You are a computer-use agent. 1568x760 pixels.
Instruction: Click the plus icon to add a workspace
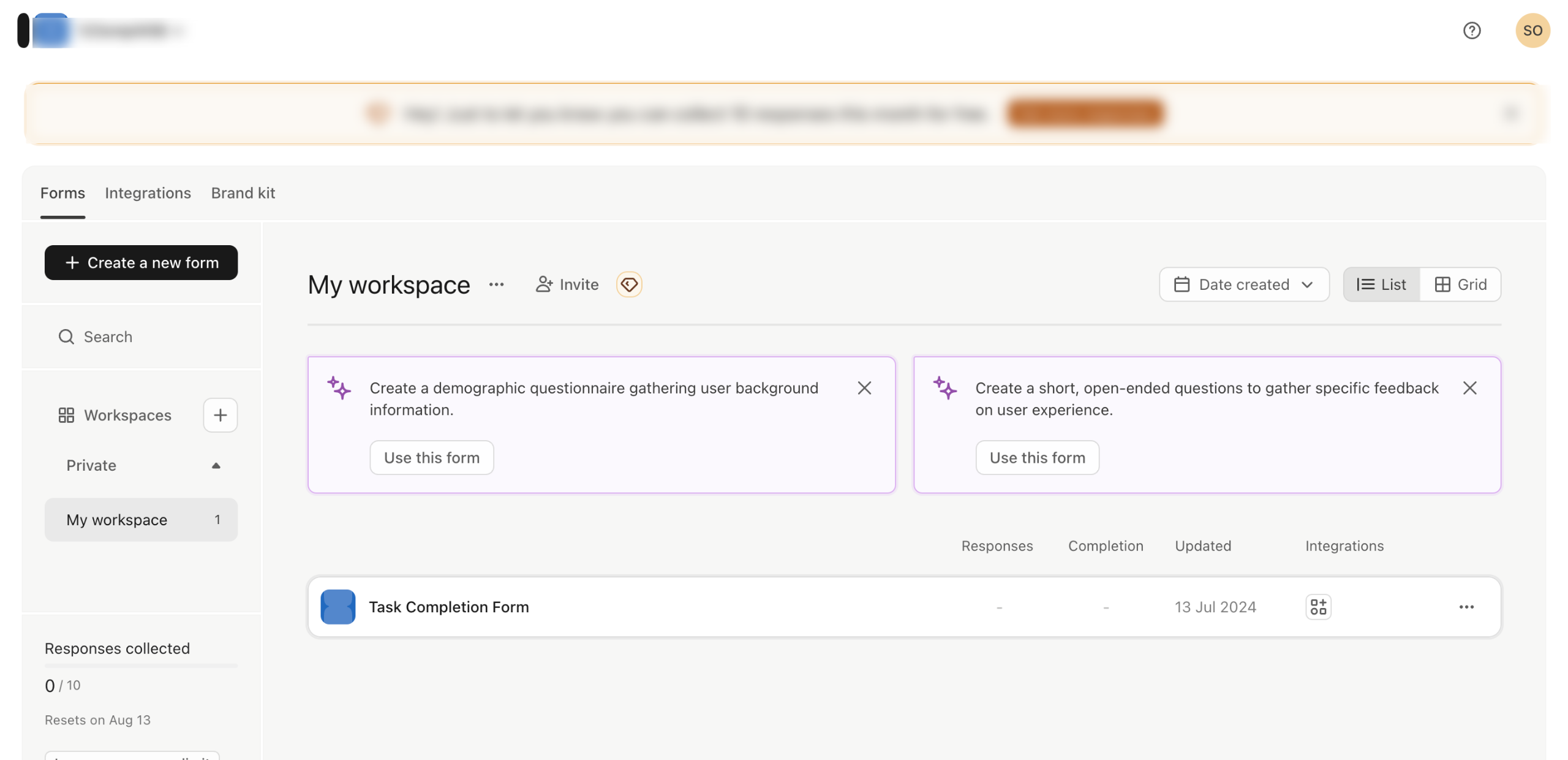[x=220, y=415]
